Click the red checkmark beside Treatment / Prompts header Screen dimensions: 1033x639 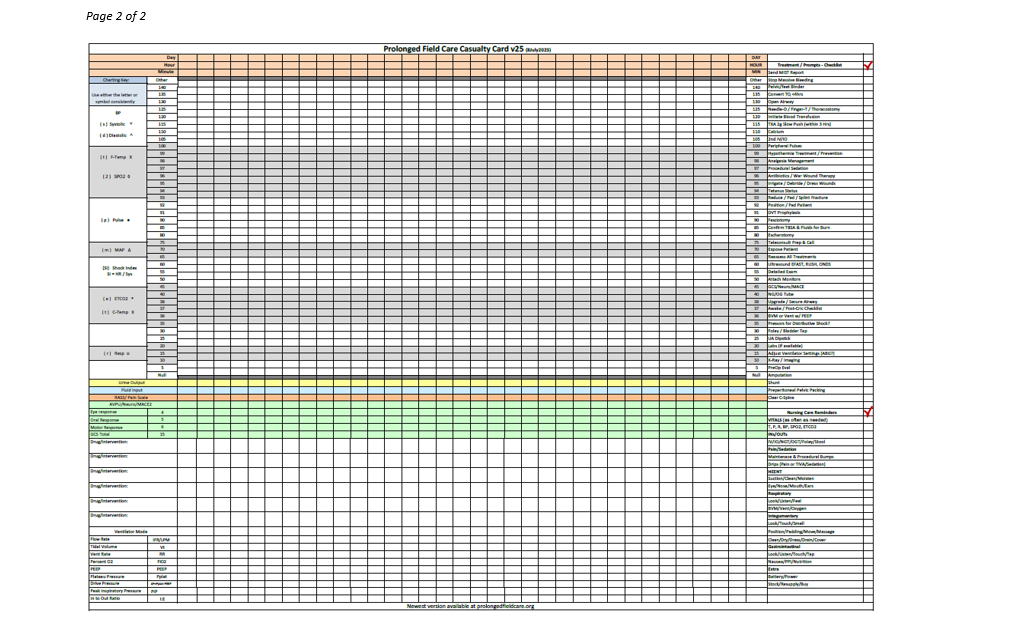click(867, 65)
